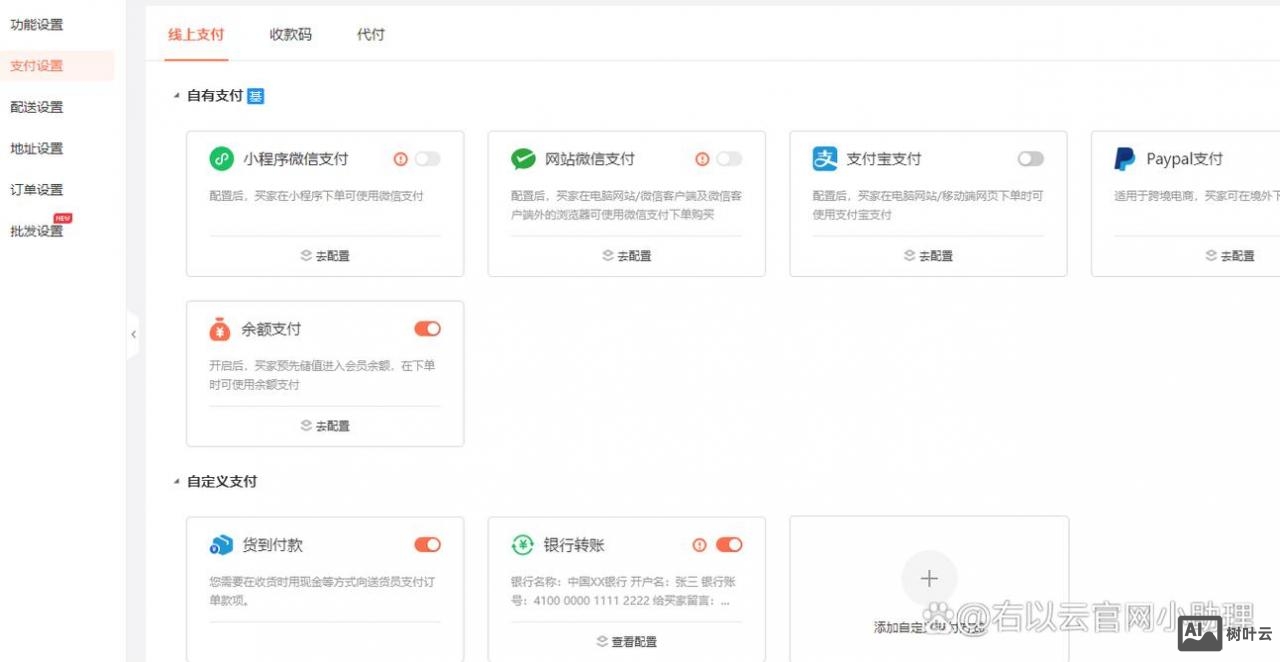Open 配送设置 in the sidebar
Image resolution: width=1280 pixels, height=662 pixels.
coord(36,107)
